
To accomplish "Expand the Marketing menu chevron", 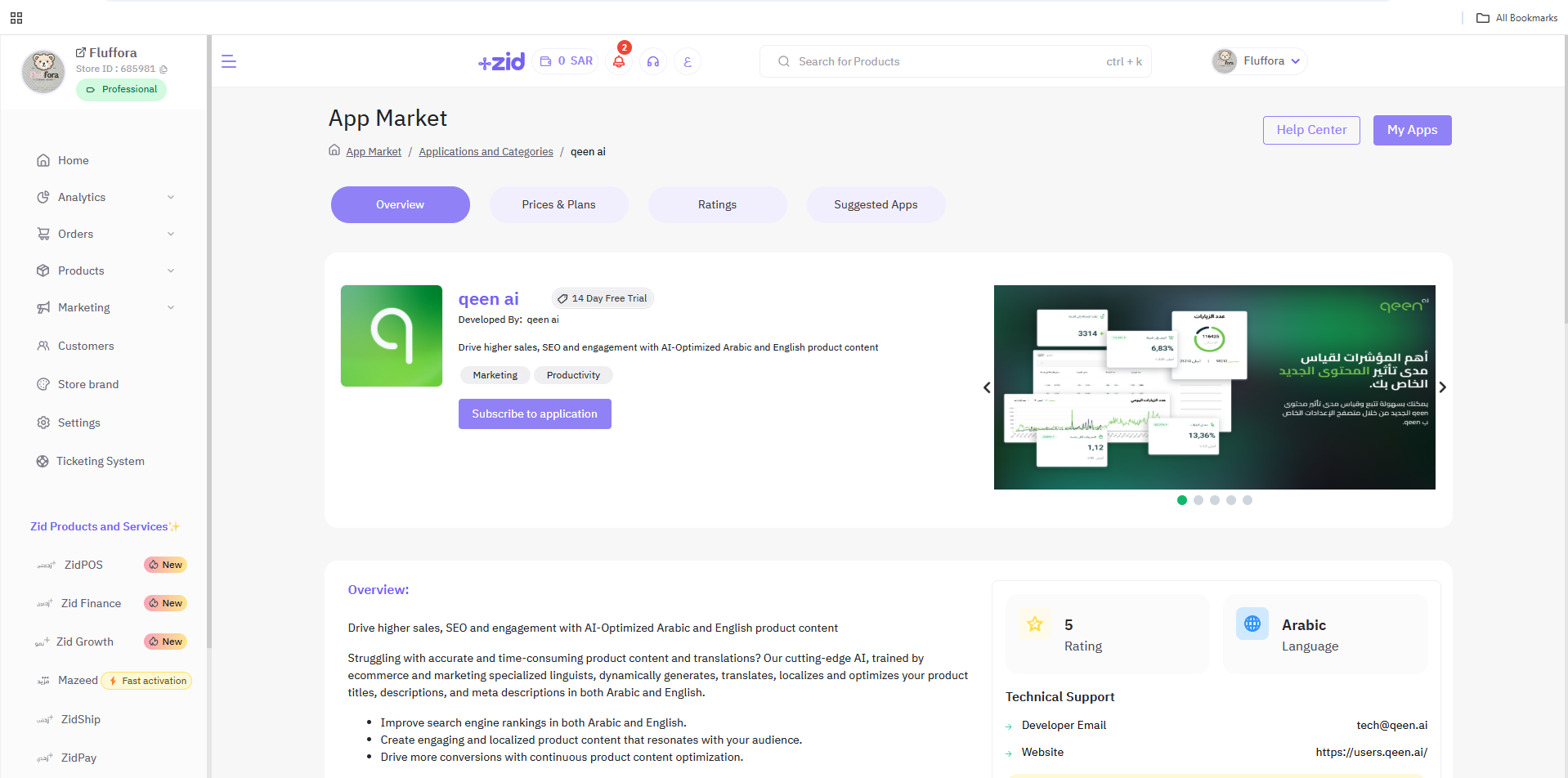I will pos(171,307).
